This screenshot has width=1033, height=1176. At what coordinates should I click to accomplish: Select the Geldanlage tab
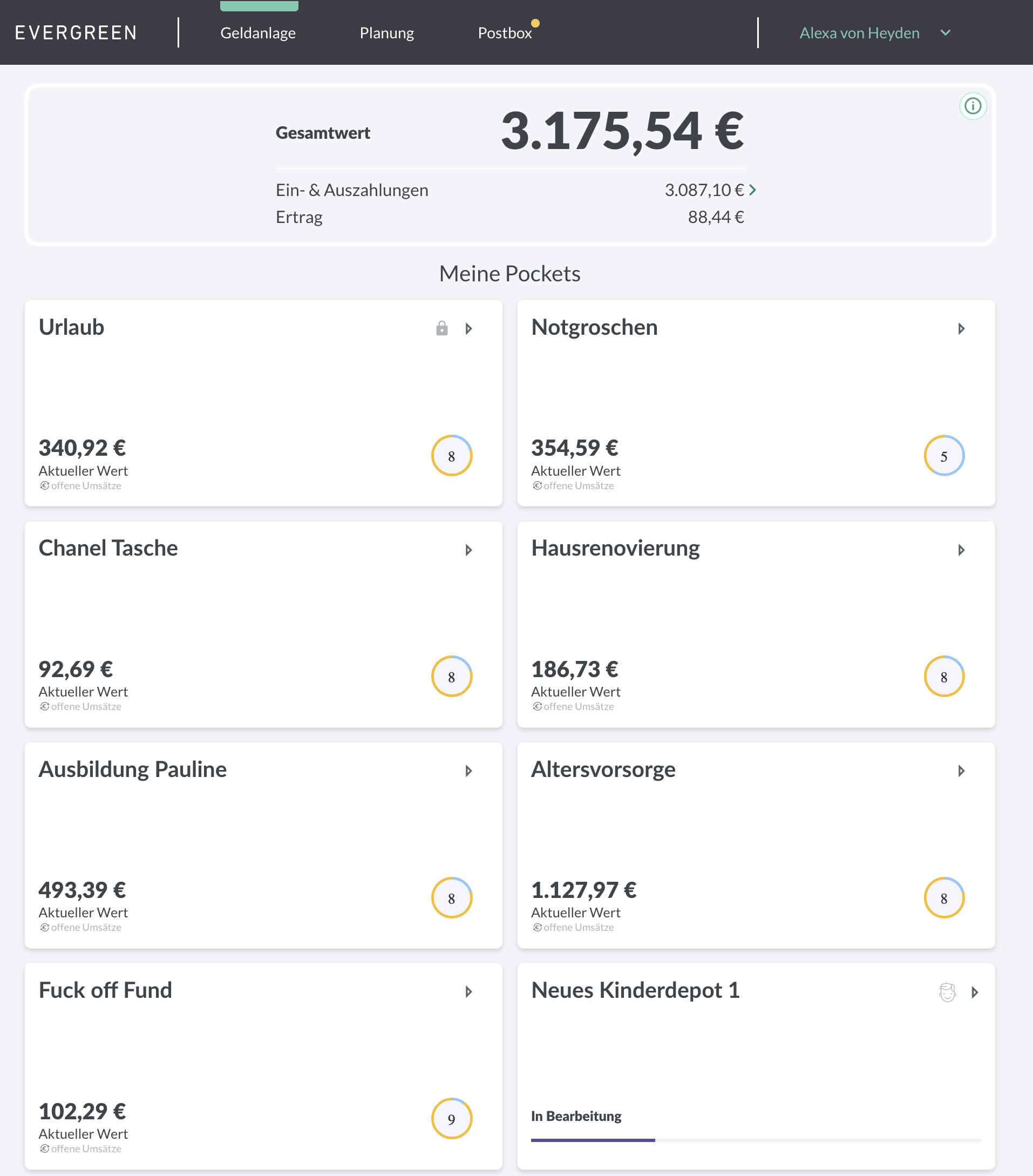click(x=257, y=33)
